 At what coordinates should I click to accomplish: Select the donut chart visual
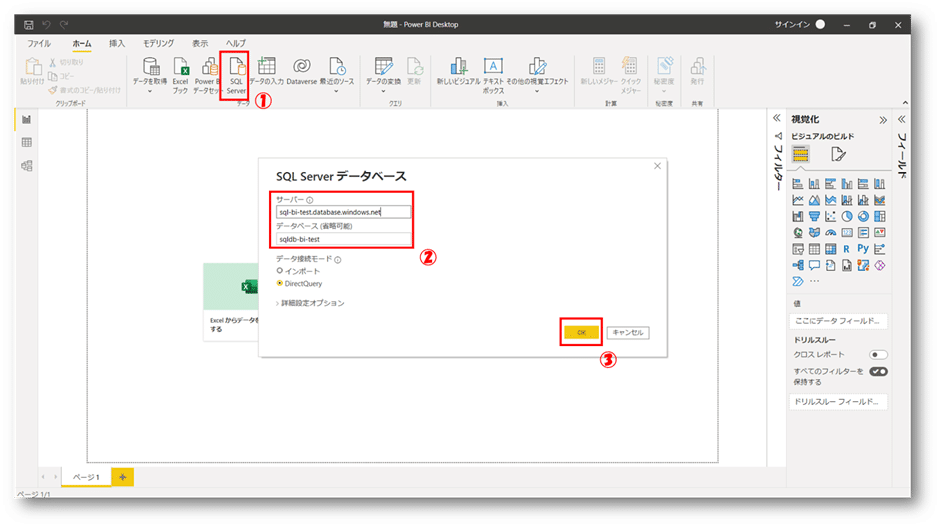coord(863,216)
